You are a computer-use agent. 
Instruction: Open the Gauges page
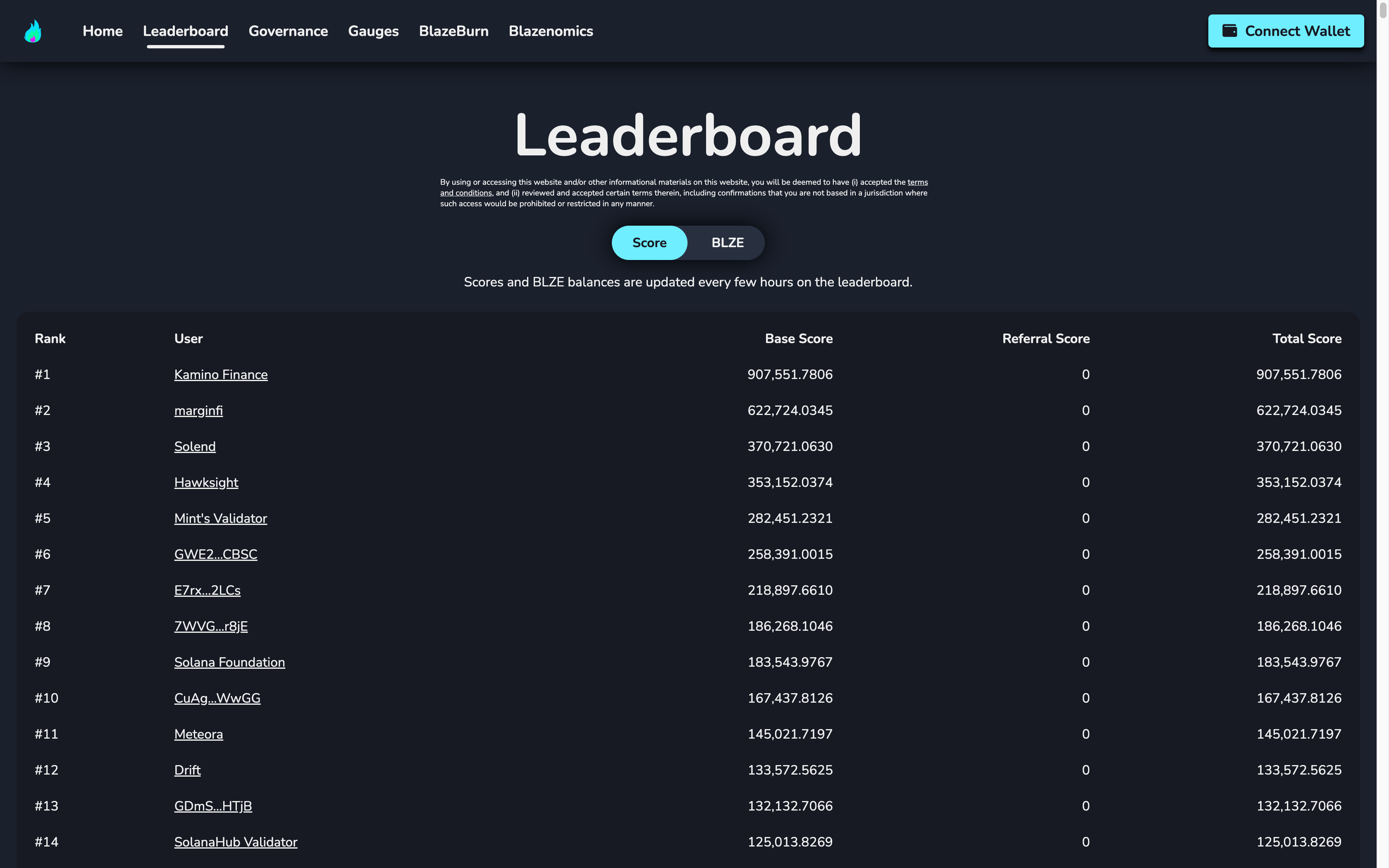(373, 31)
